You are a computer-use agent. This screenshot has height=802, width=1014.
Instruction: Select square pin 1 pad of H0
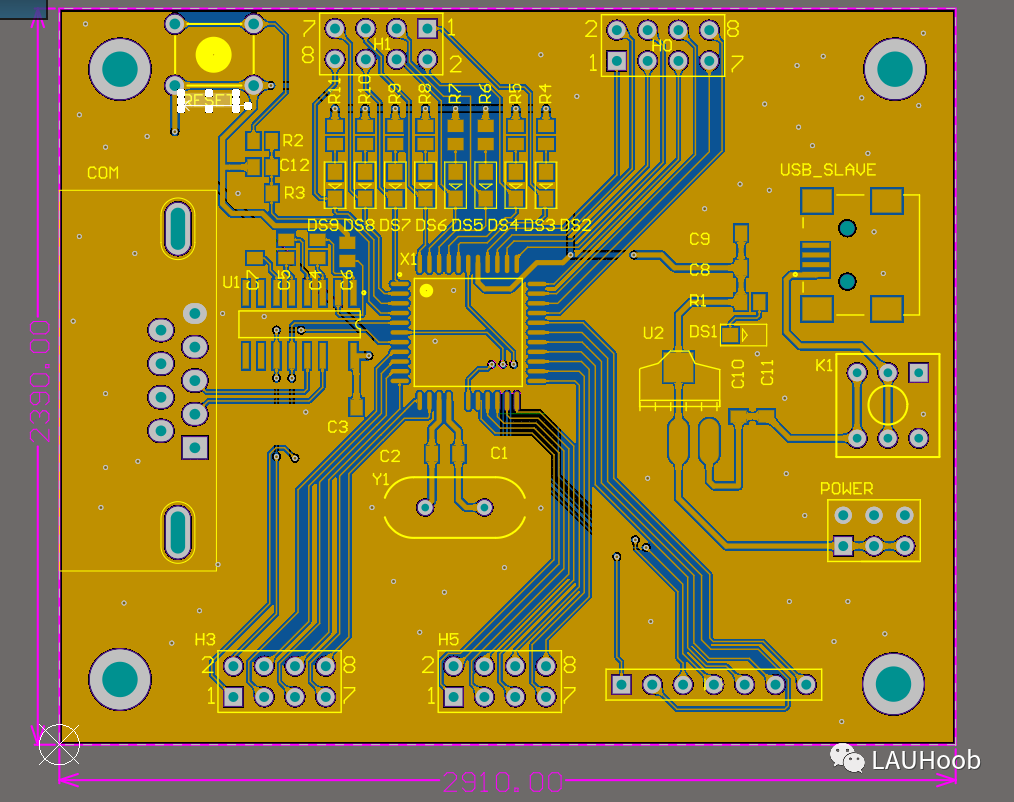click(616, 61)
